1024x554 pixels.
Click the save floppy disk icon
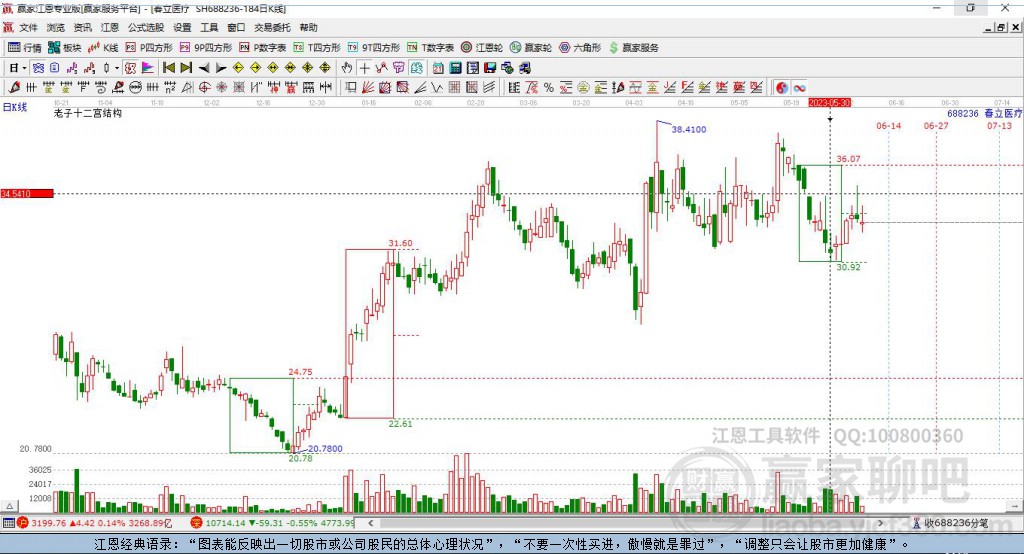490,68
